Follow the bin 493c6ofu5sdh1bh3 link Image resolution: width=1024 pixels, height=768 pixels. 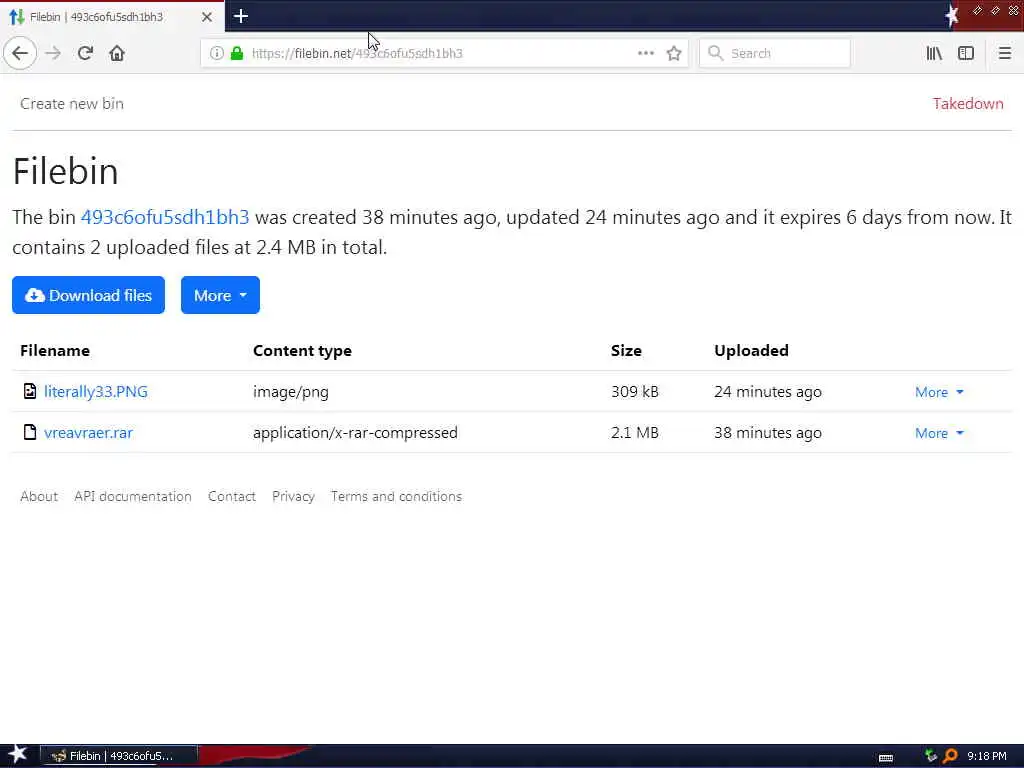tap(165, 217)
